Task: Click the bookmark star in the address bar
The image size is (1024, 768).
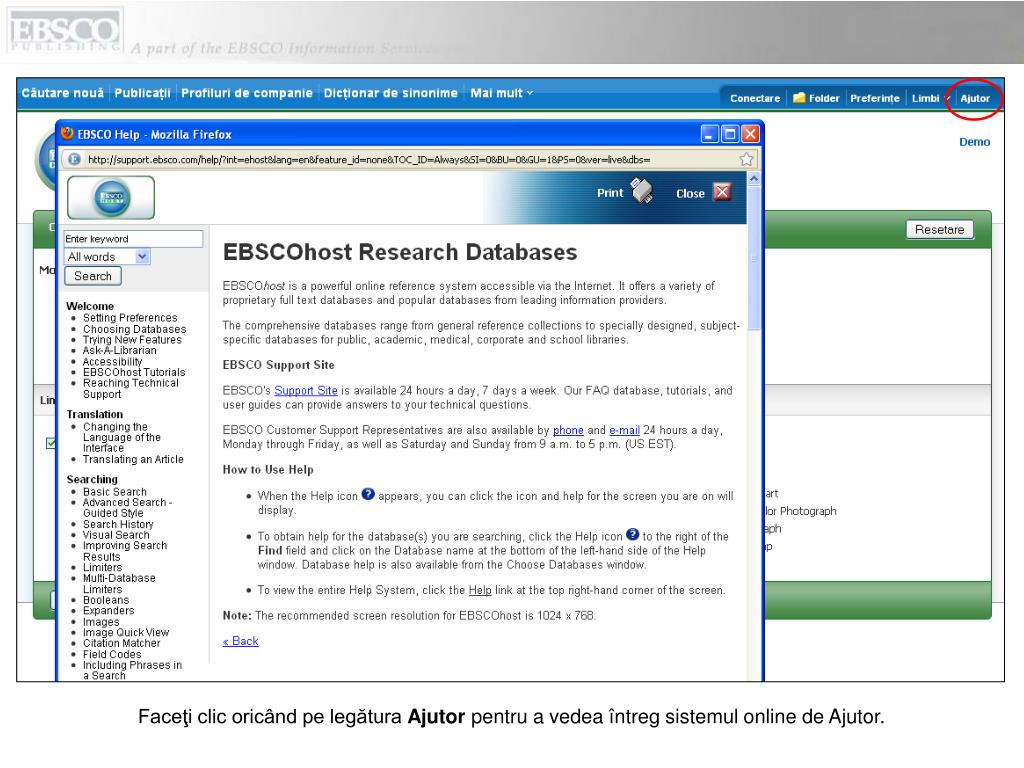Action: click(746, 159)
